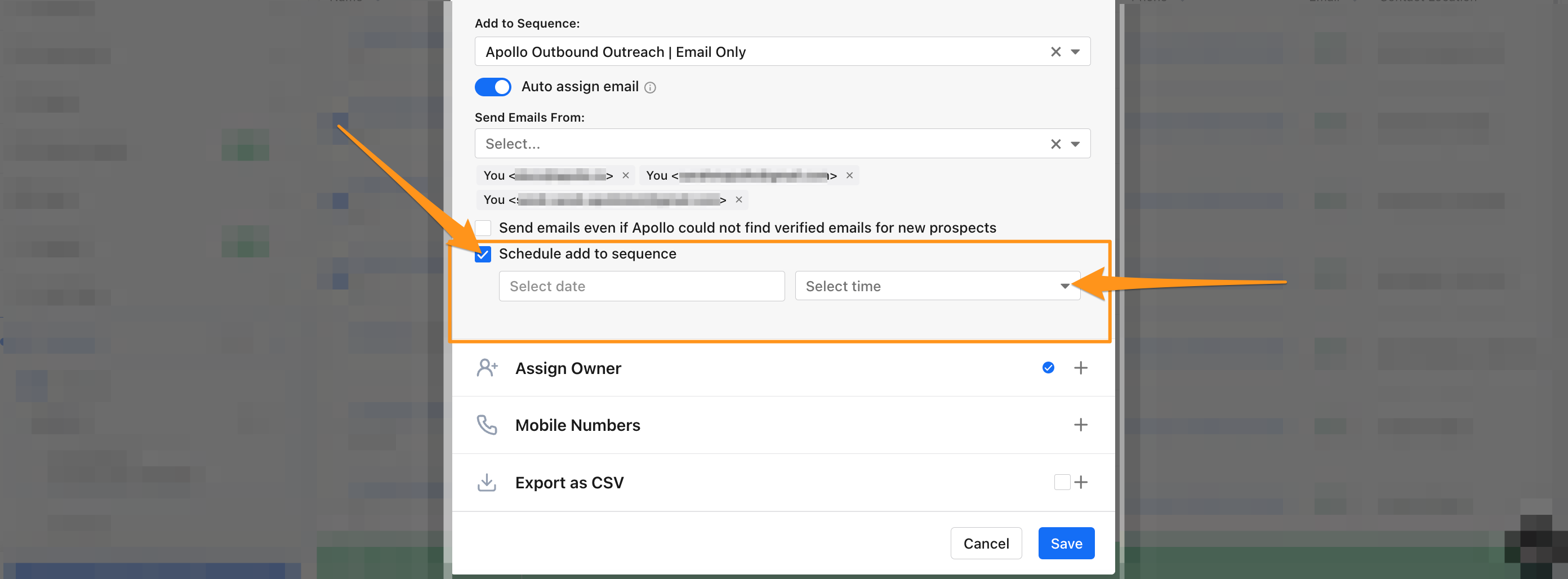The image size is (1568, 579).
Task: Open the Select time dropdown
Action: tap(937, 286)
